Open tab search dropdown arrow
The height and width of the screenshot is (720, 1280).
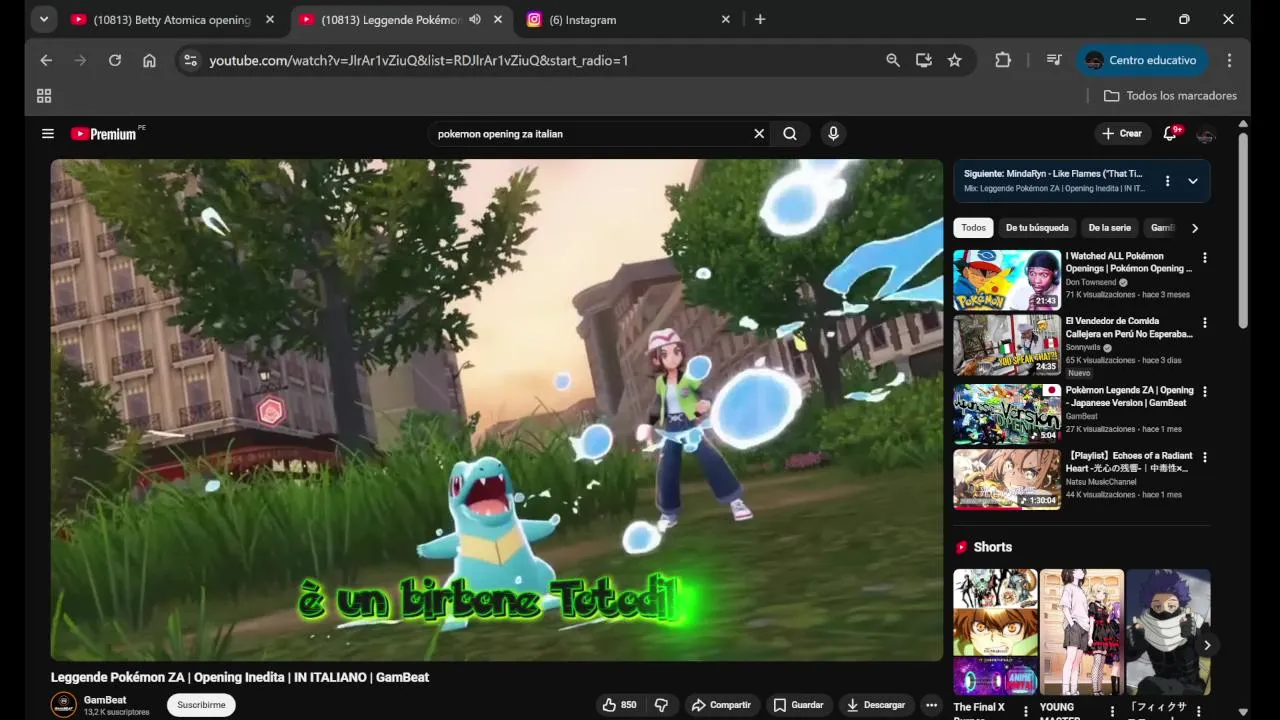(43, 19)
